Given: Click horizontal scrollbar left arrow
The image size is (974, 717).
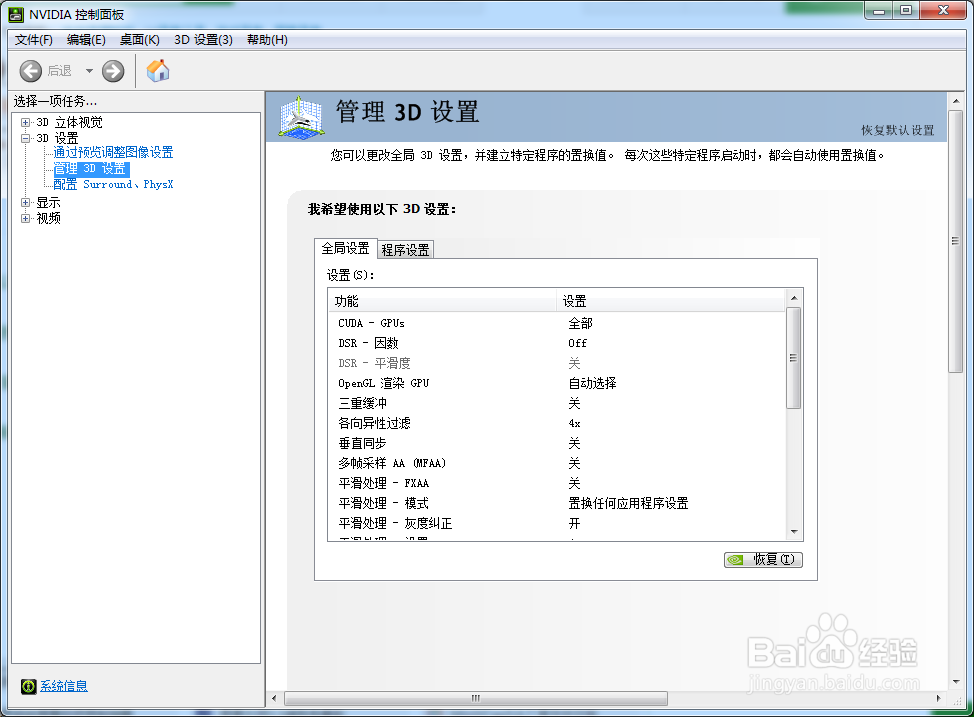Looking at the screenshot, I should 275,698.
